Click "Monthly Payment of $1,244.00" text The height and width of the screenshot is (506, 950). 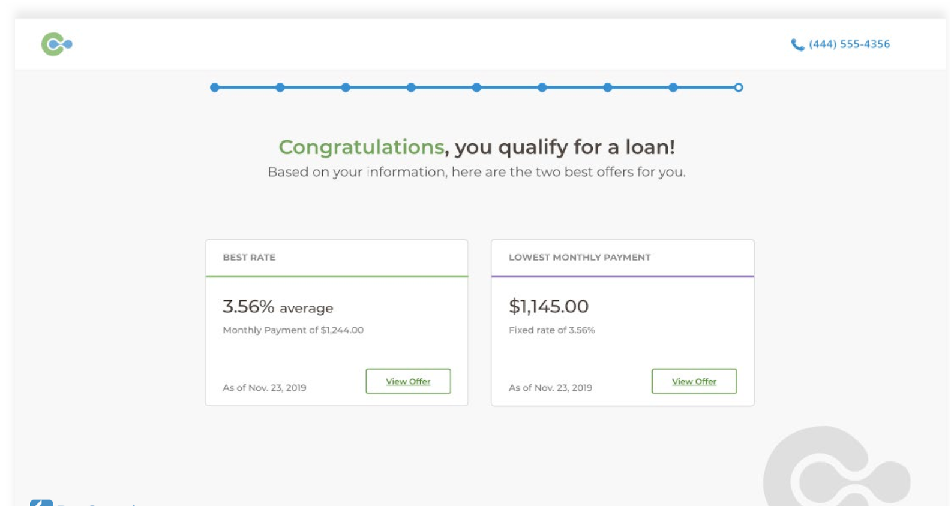point(293,330)
